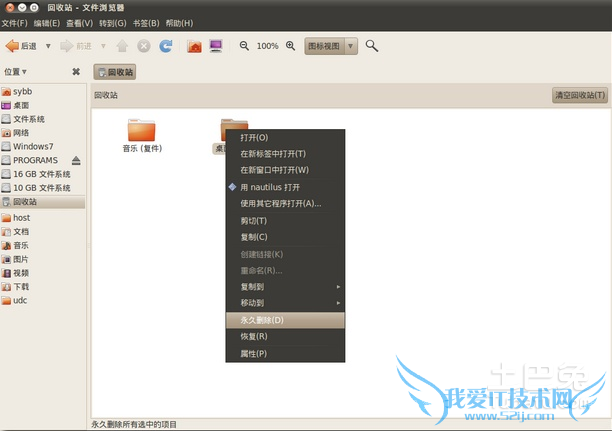
Task: Open the 图标视图 view mode dropdown
Action: (331, 46)
